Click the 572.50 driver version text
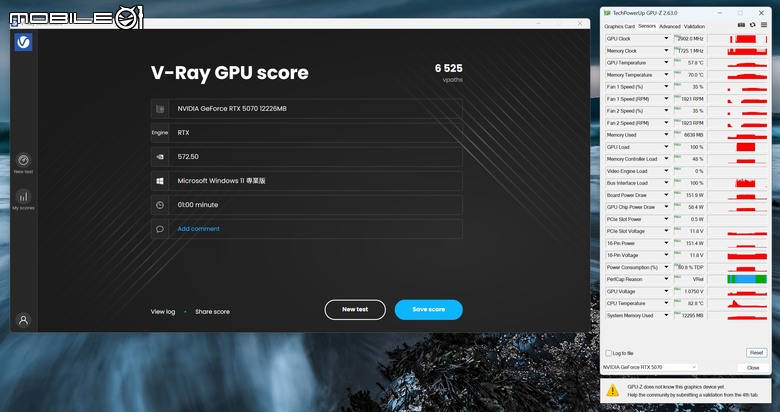This screenshot has height=412, width=780. tap(188, 157)
